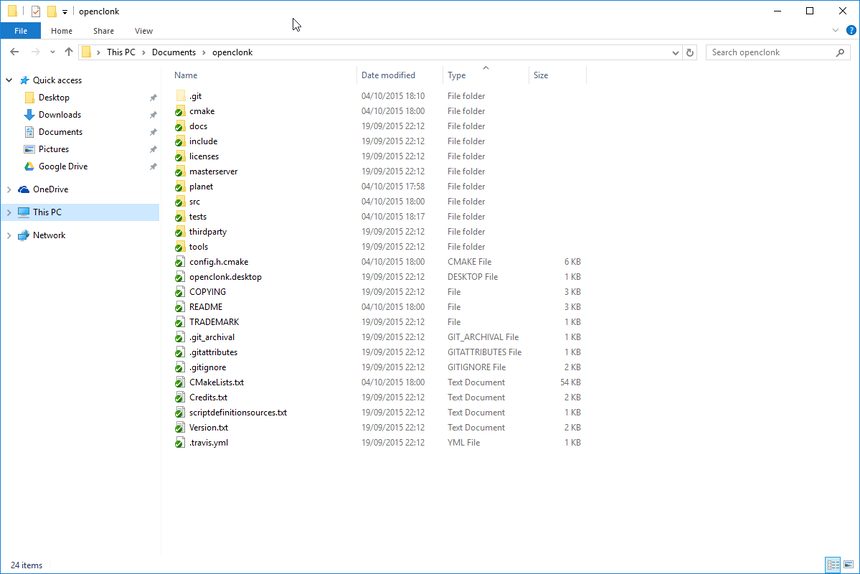Select the src folder icon
Viewport: 860px width, 574px height.
[179, 202]
